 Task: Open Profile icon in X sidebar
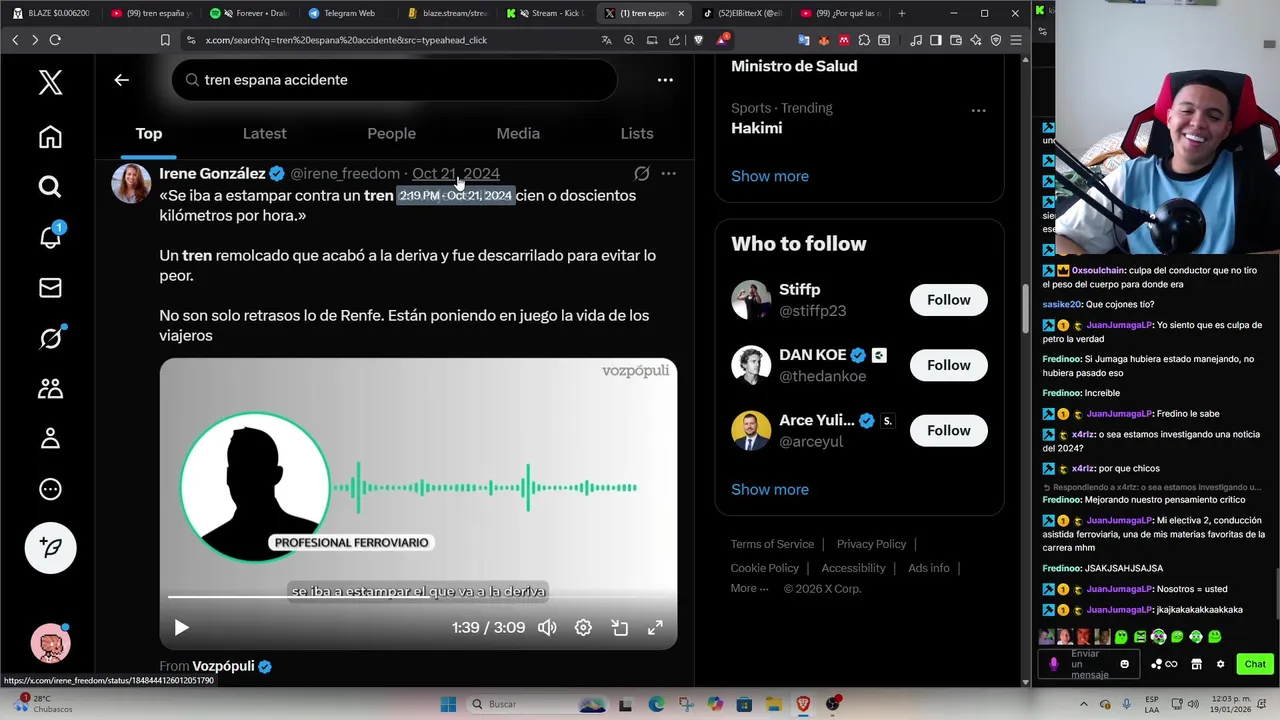(50, 438)
